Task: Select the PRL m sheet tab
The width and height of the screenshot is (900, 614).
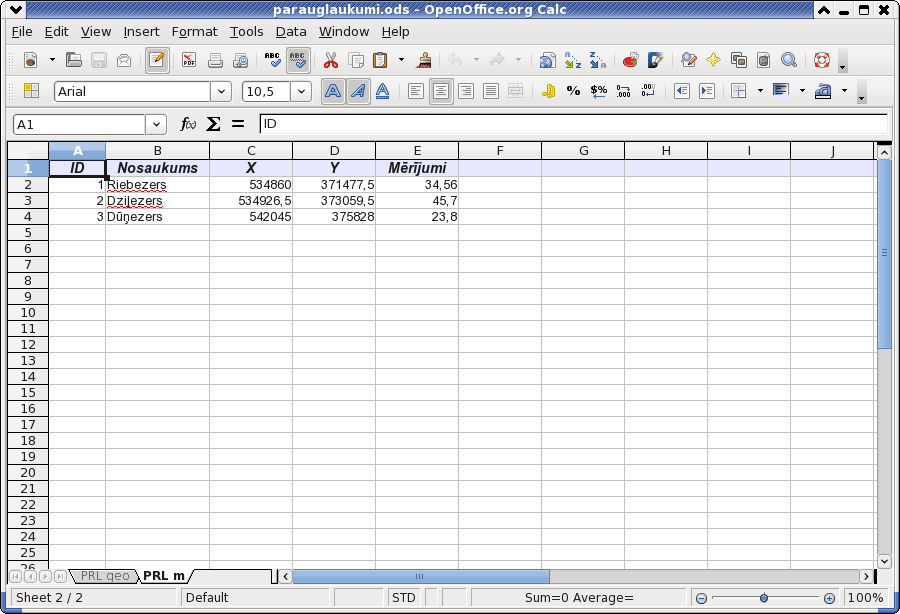Action: coord(164,576)
